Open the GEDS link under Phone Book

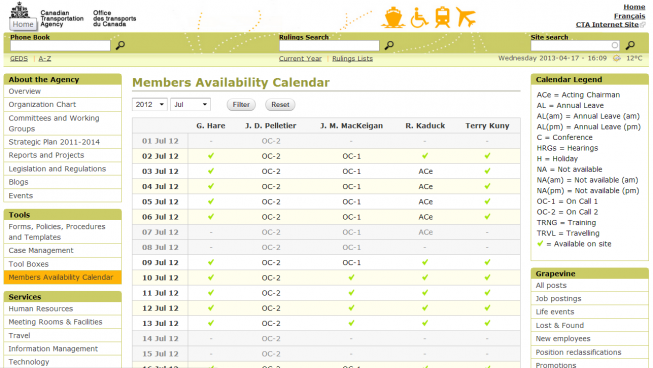tap(19, 58)
